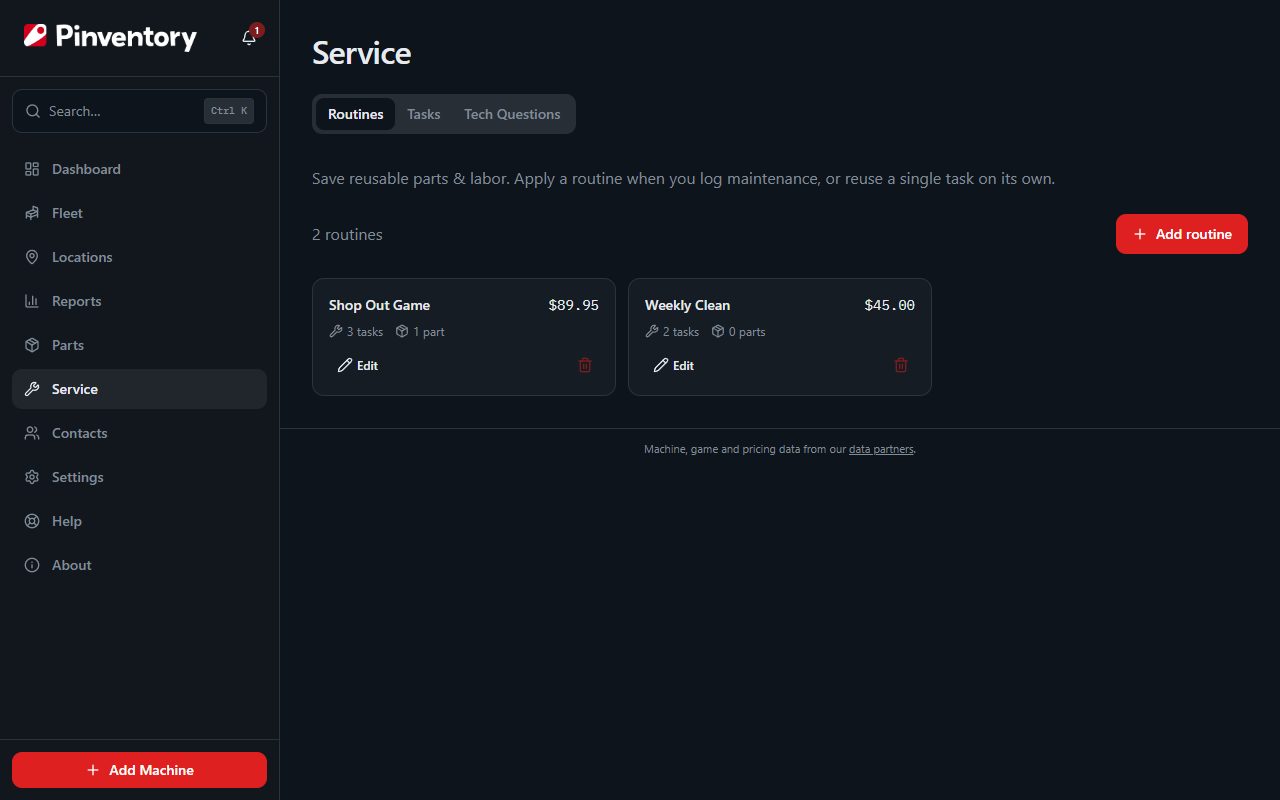This screenshot has width=1280, height=800.
Task: Click the Fleet icon in sidebar
Action: click(x=32, y=213)
